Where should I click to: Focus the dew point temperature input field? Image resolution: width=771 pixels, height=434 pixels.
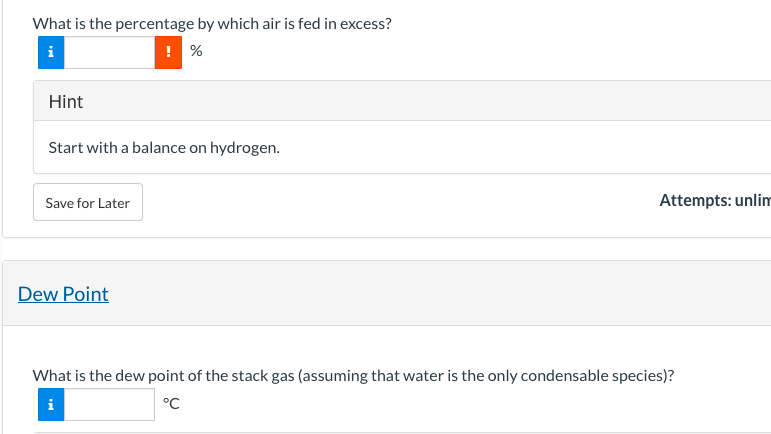point(109,405)
